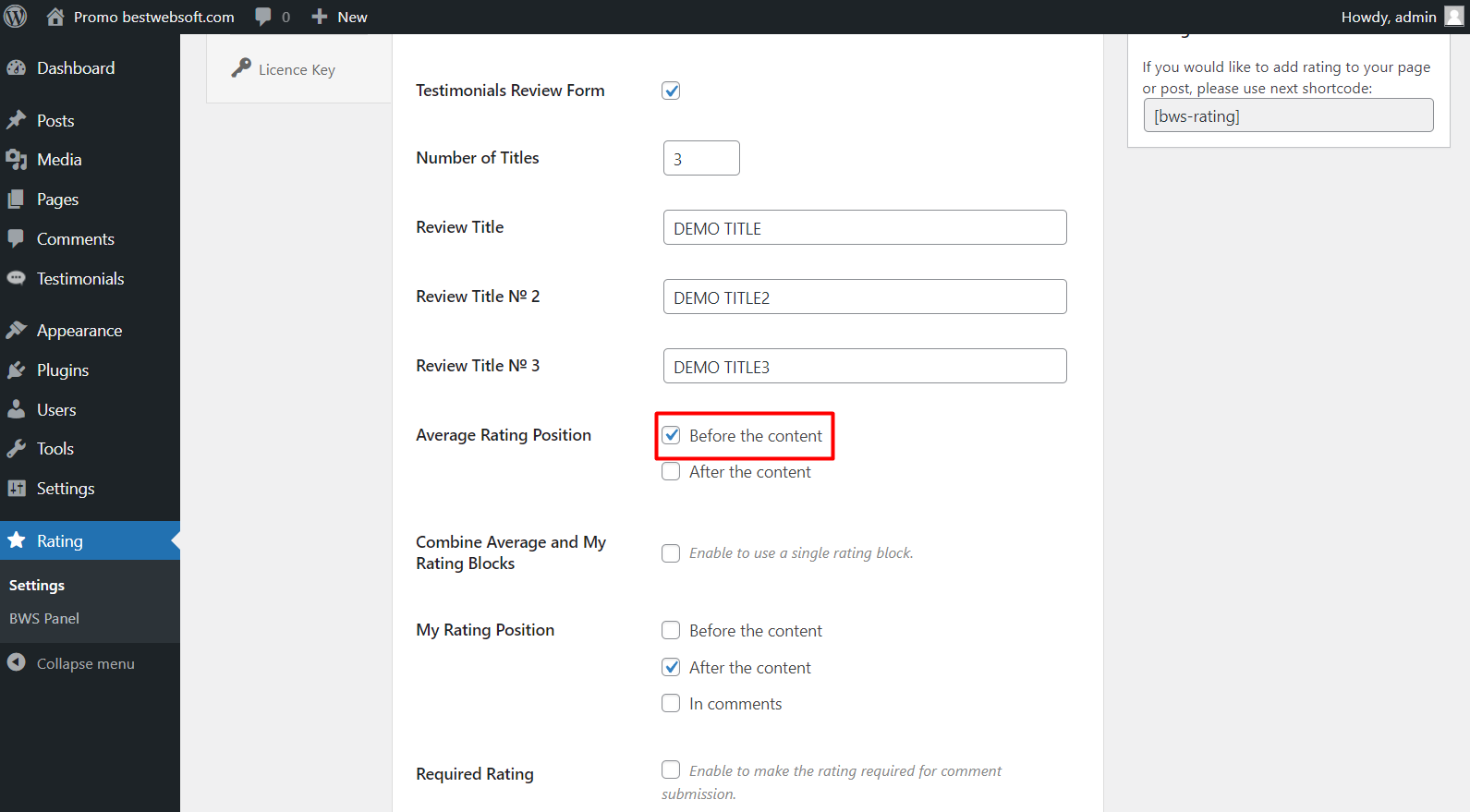The width and height of the screenshot is (1470, 812).
Task: Check My Rating Before the content
Action: [x=671, y=630]
